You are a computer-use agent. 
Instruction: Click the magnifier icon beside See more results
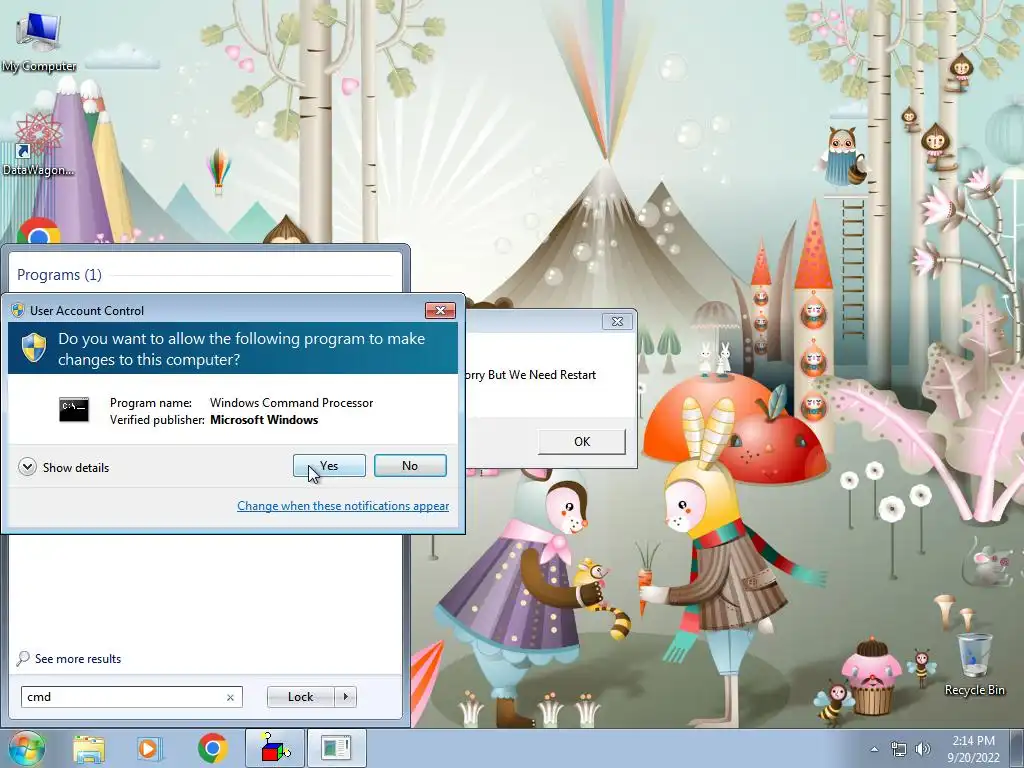23,658
